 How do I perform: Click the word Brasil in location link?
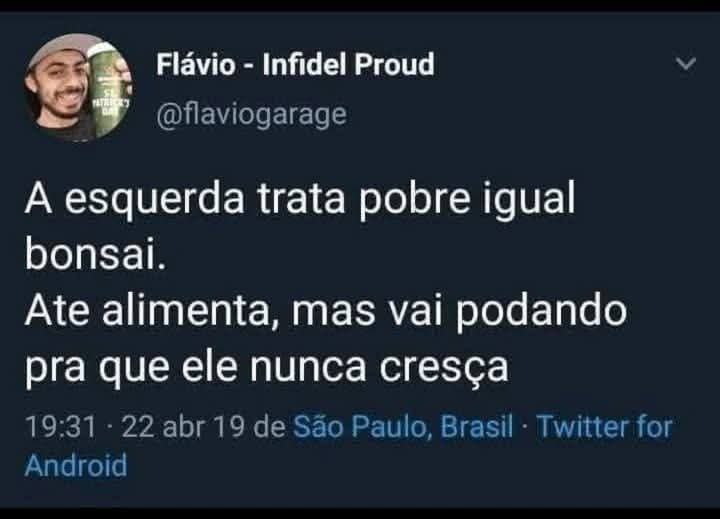[x=477, y=426]
